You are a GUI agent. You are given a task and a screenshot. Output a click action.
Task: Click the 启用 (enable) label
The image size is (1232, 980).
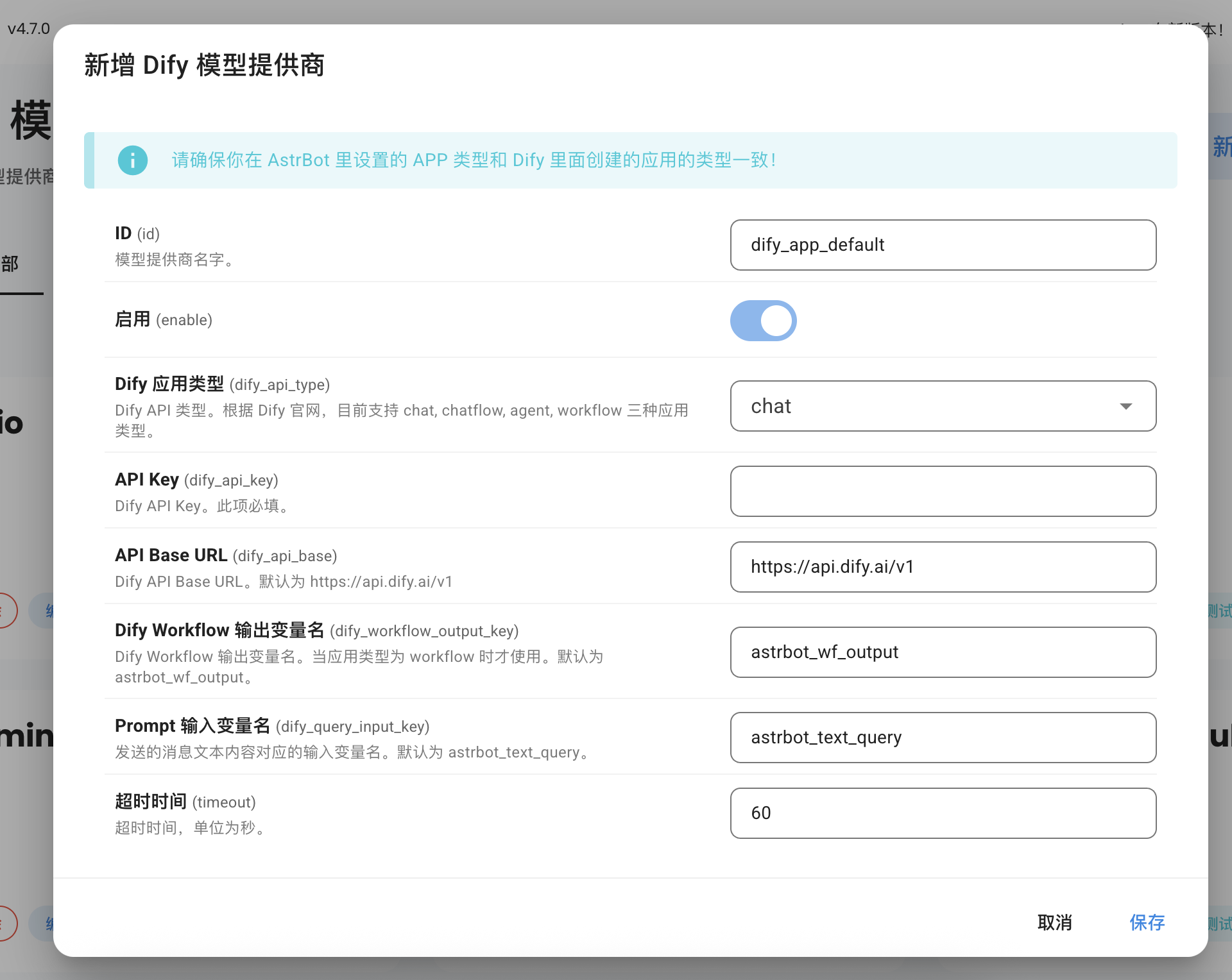(x=163, y=319)
